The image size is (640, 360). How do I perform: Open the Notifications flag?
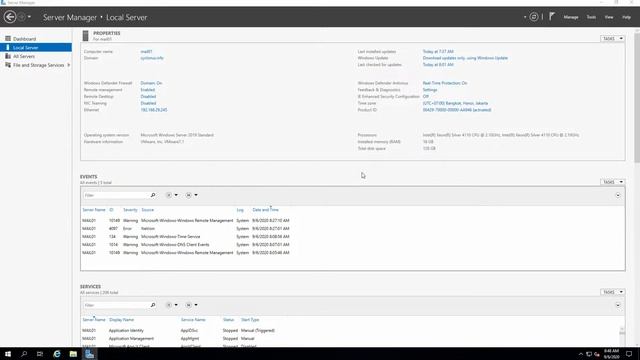tap(552, 16)
